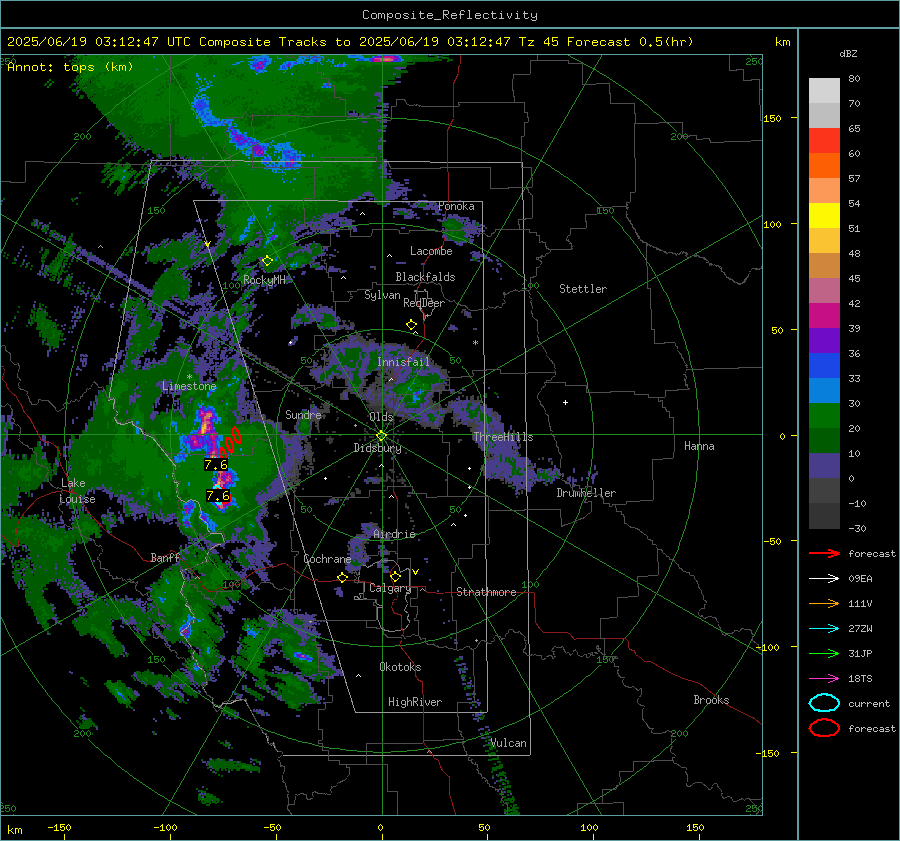Click the Lake Louise label
The width and height of the screenshot is (900, 841).
(77, 491)
